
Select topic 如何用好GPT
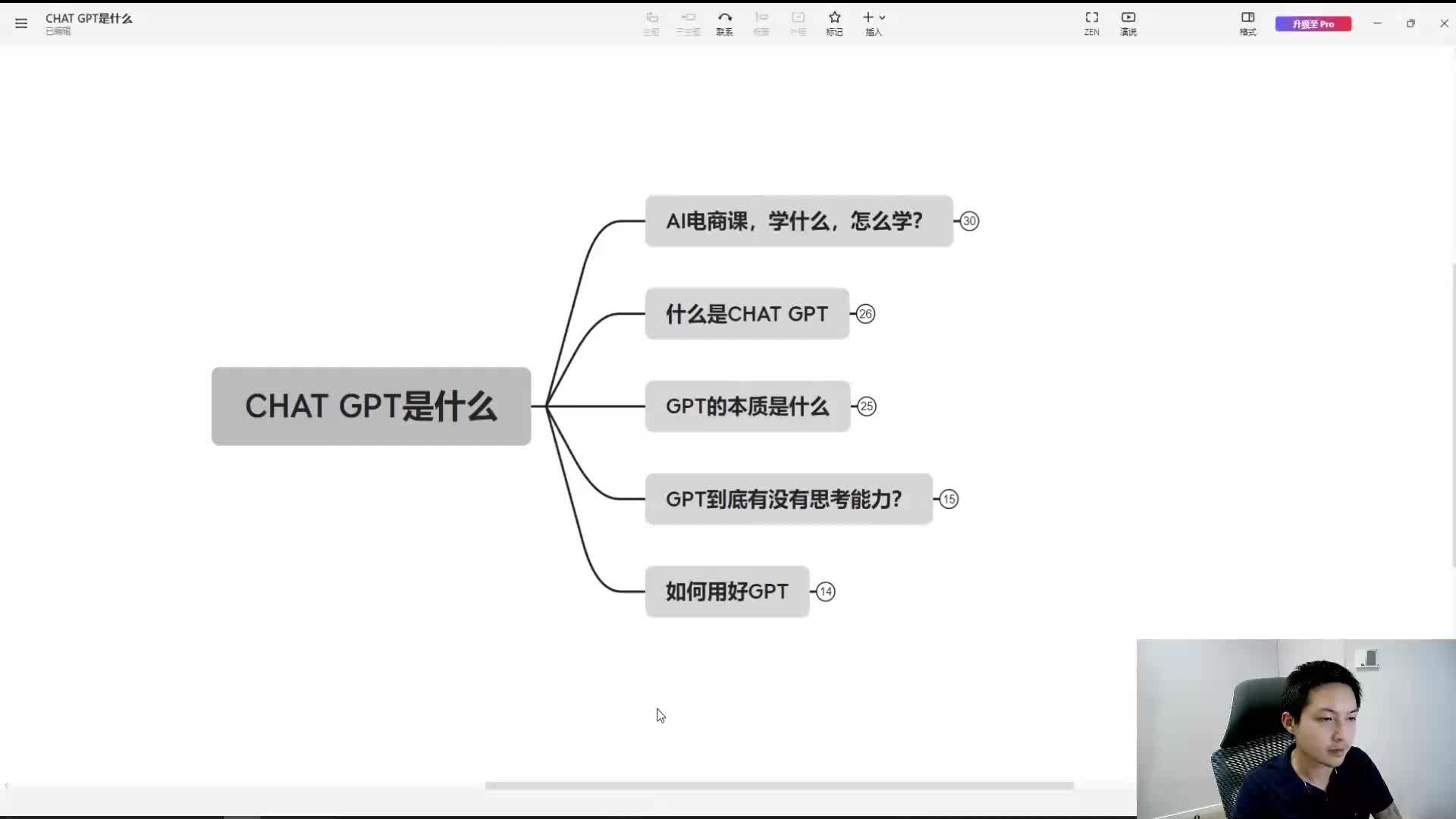coord(727,591)
